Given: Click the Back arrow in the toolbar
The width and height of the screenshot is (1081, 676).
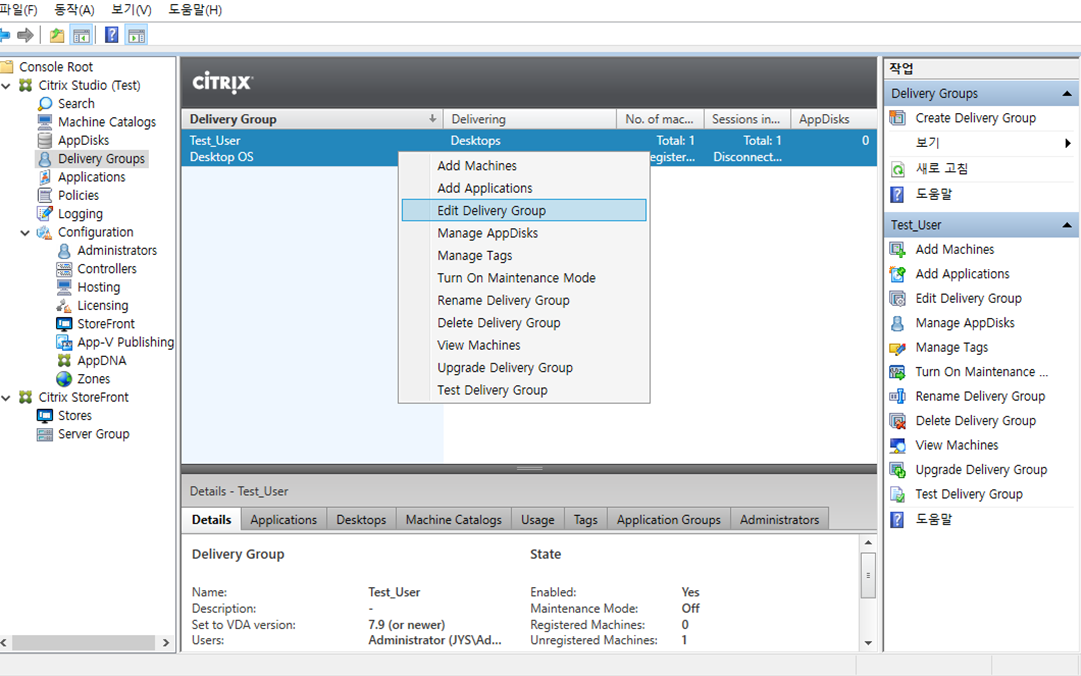Looking at the screenshot, I should point(4,35).
